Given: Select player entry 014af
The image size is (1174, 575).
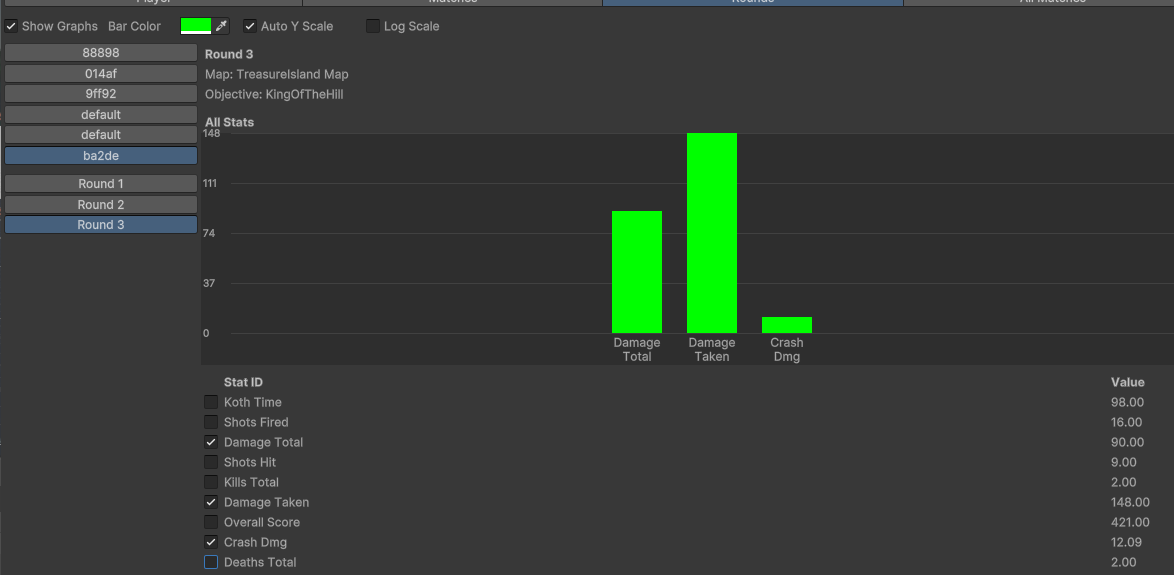Looking at the screenshot, I should [x=101, y=73].
